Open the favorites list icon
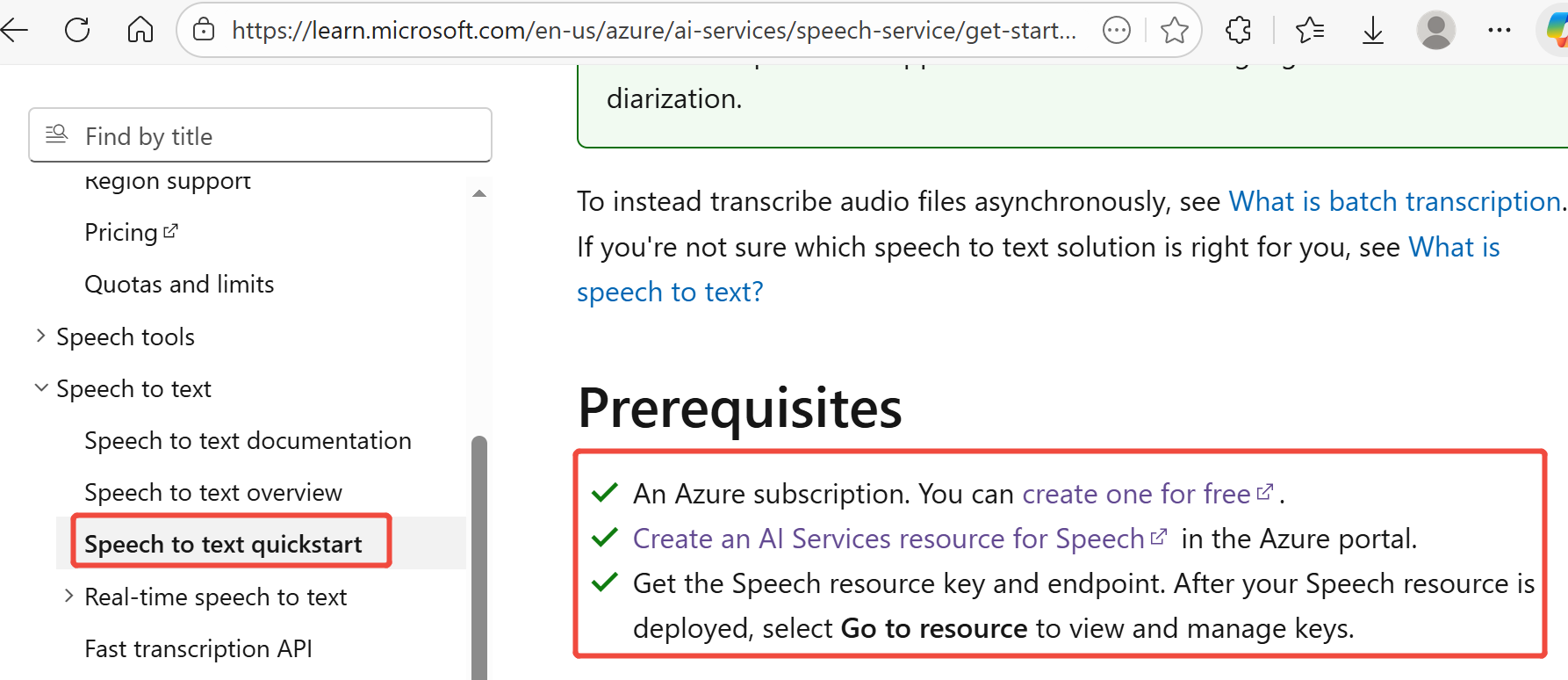1568x680 pixels. [x=1309, y=31]
